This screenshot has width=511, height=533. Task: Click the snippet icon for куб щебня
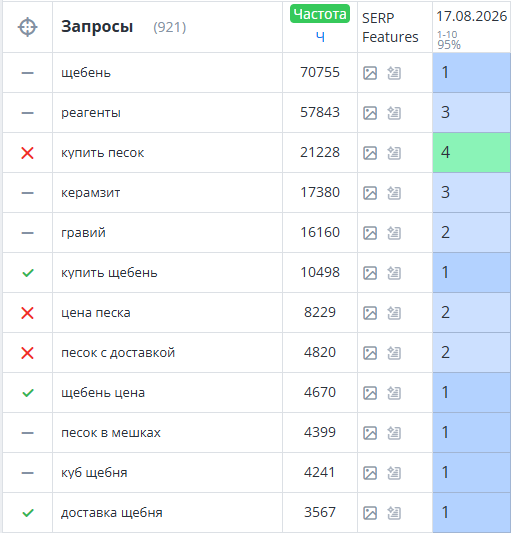(394, 473)
